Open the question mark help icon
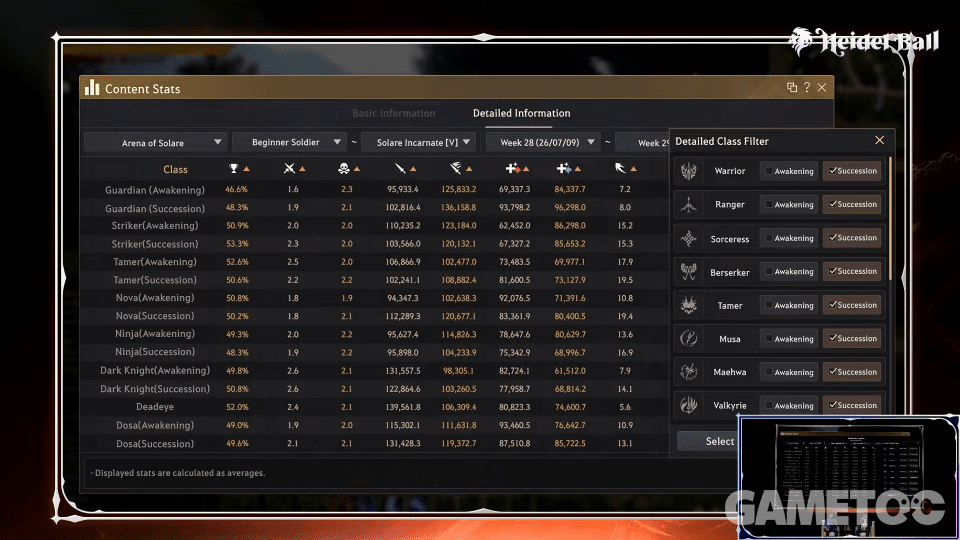The width and height of the screenshot is (960, 540). [x=807, y=88]
